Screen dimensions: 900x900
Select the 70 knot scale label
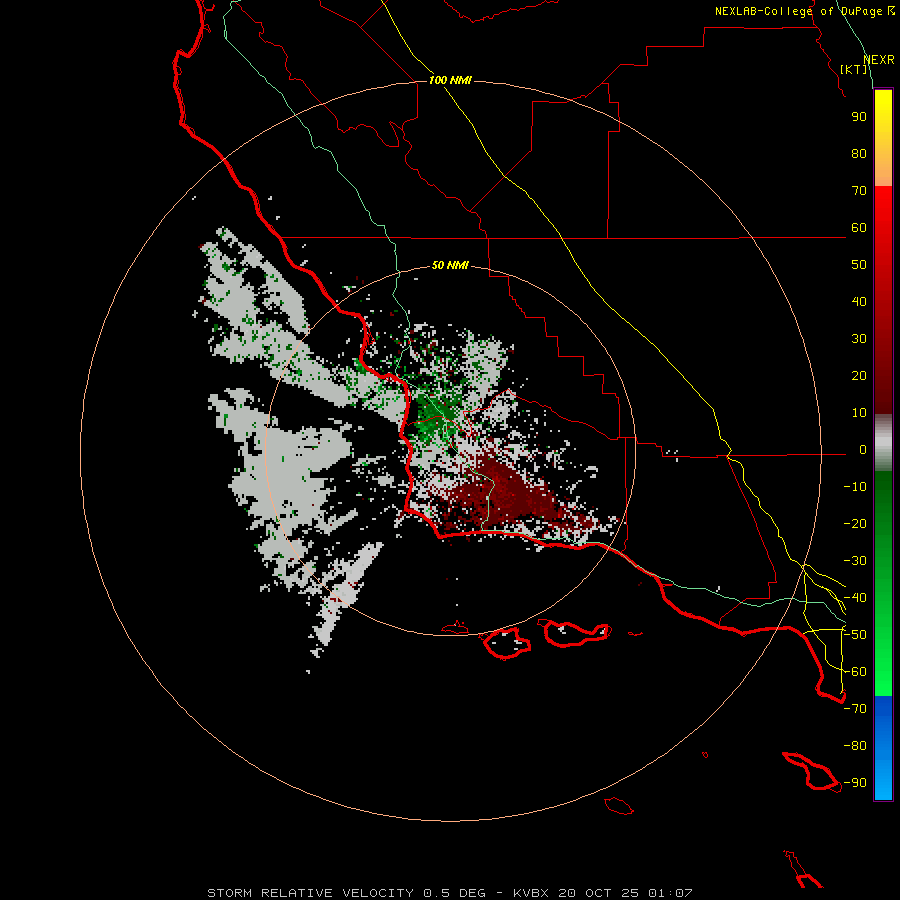pos(859,191)
